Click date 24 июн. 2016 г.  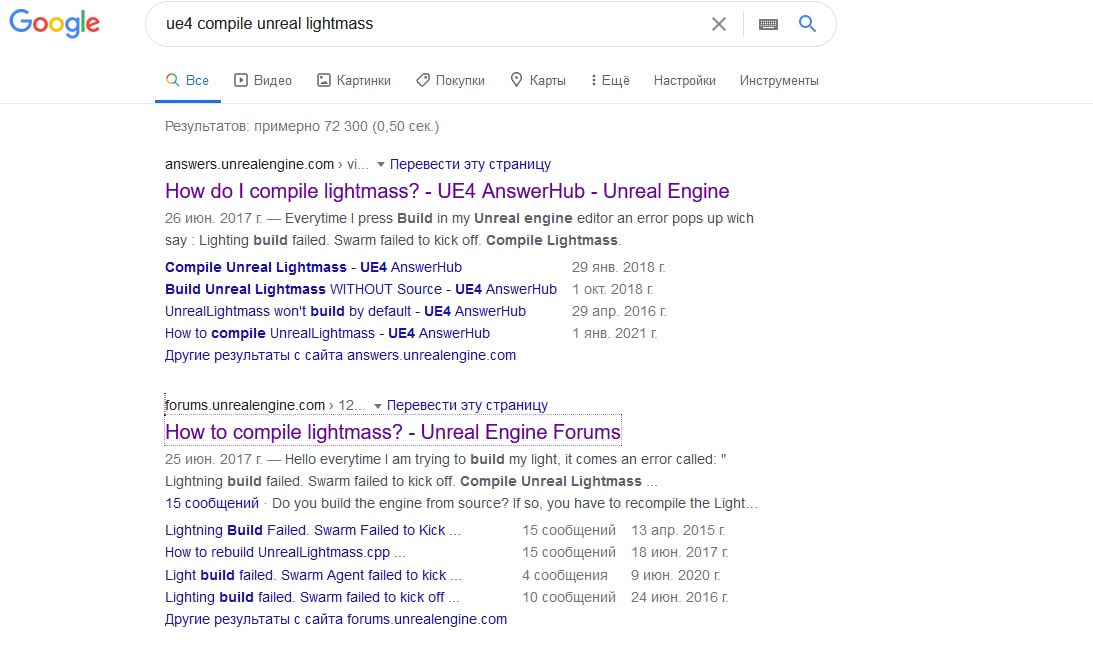[x=680, y=598]
